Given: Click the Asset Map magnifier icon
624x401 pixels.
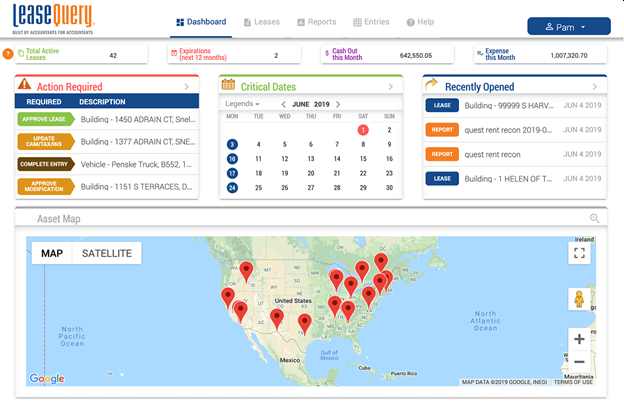Looking at the screenshot, I should 595,218.
